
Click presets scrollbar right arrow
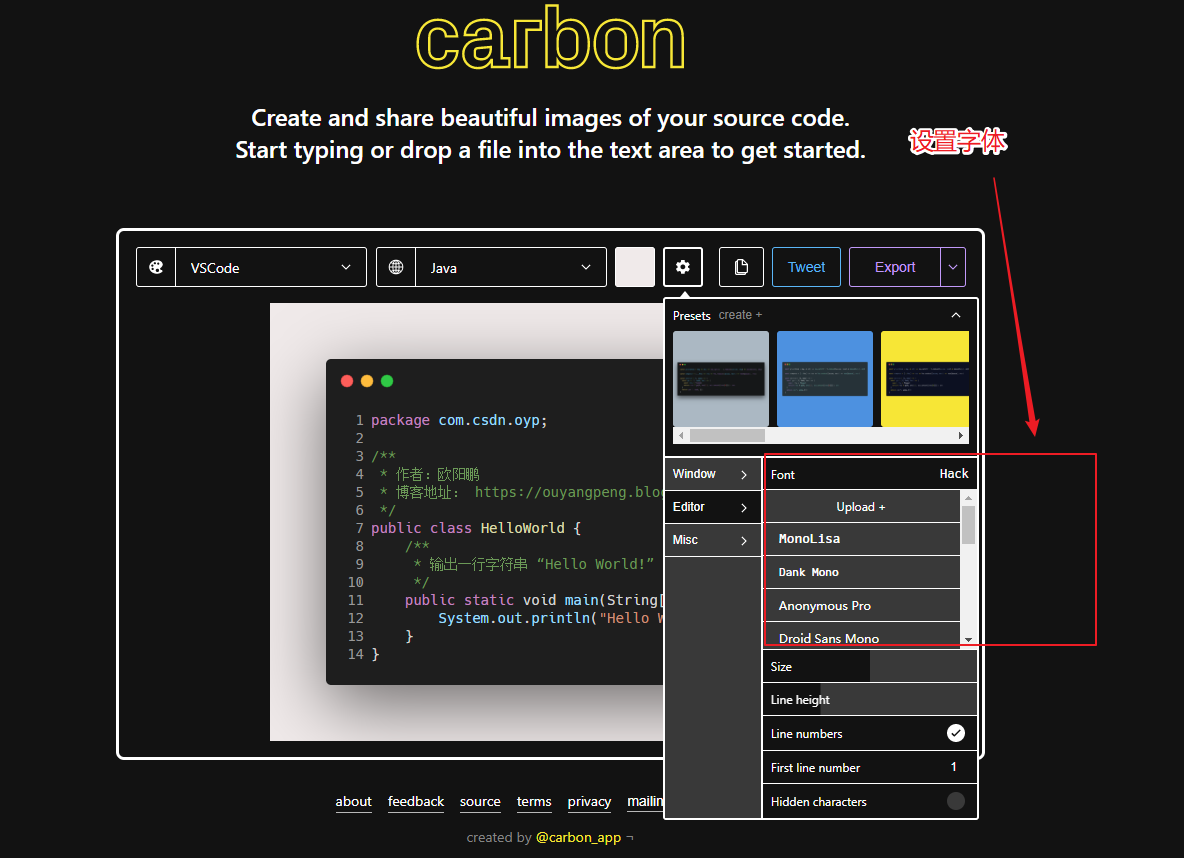click(x=960, y=436)
